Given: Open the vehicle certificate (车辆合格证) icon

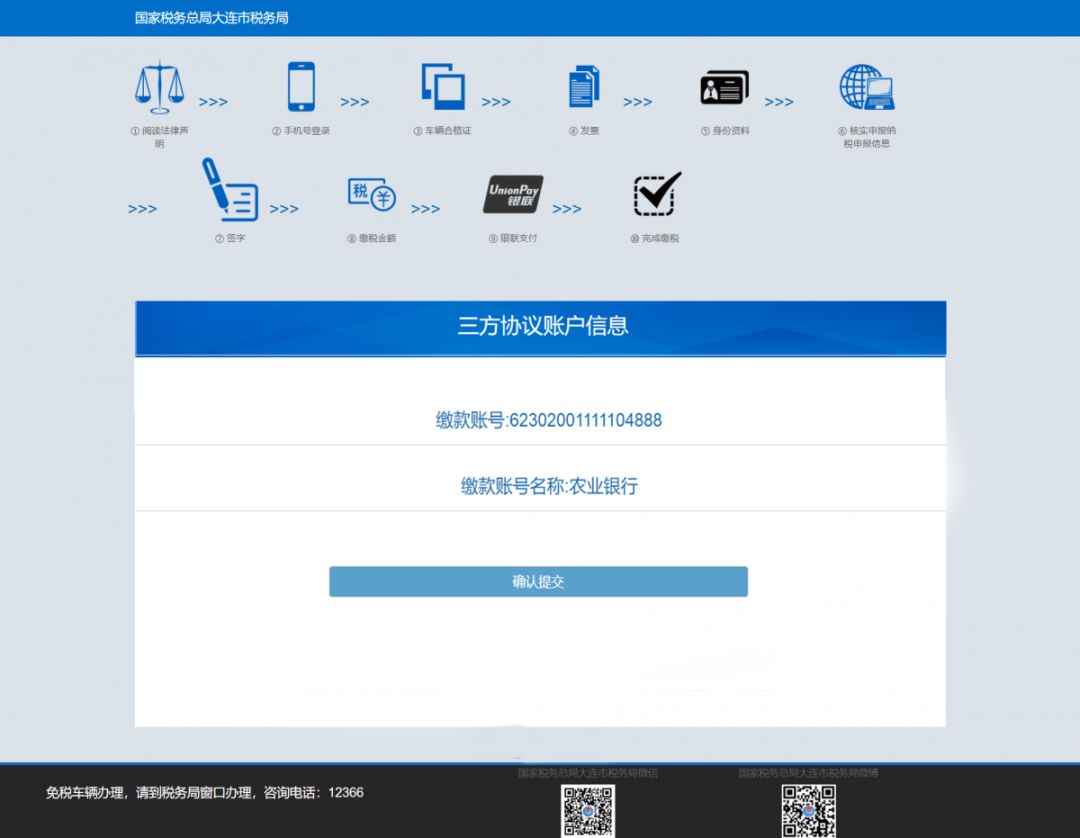Looking at the screenshot, I should coord(440,88).
